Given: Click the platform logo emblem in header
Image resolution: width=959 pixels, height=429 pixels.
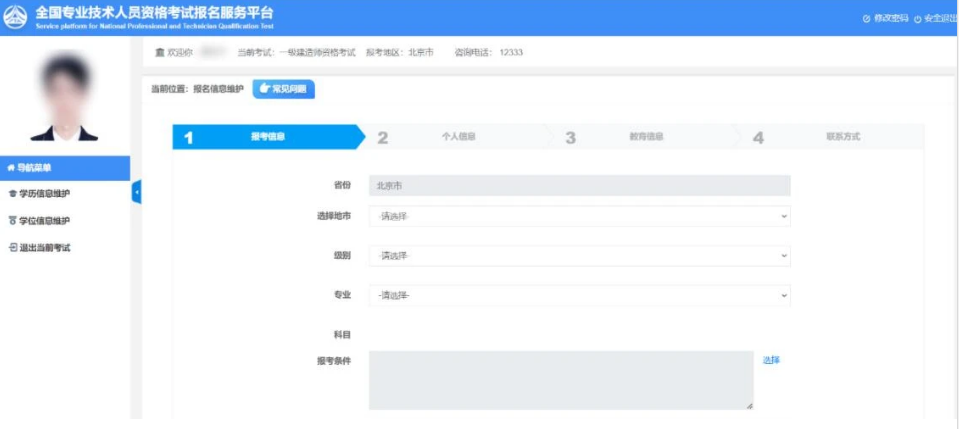Looking at the screenshot, I should 15,17.
